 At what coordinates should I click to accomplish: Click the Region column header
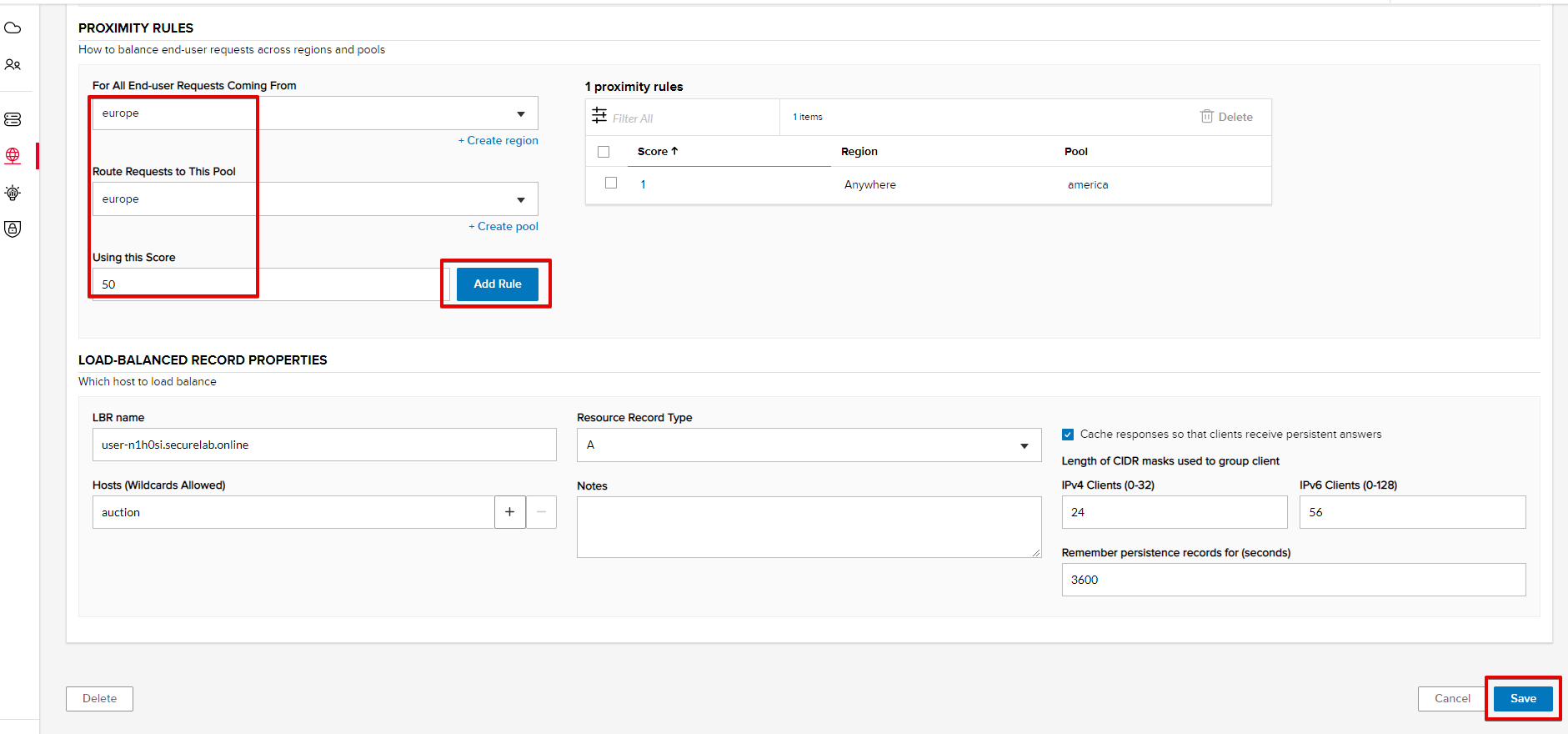(x=859, y=151)
